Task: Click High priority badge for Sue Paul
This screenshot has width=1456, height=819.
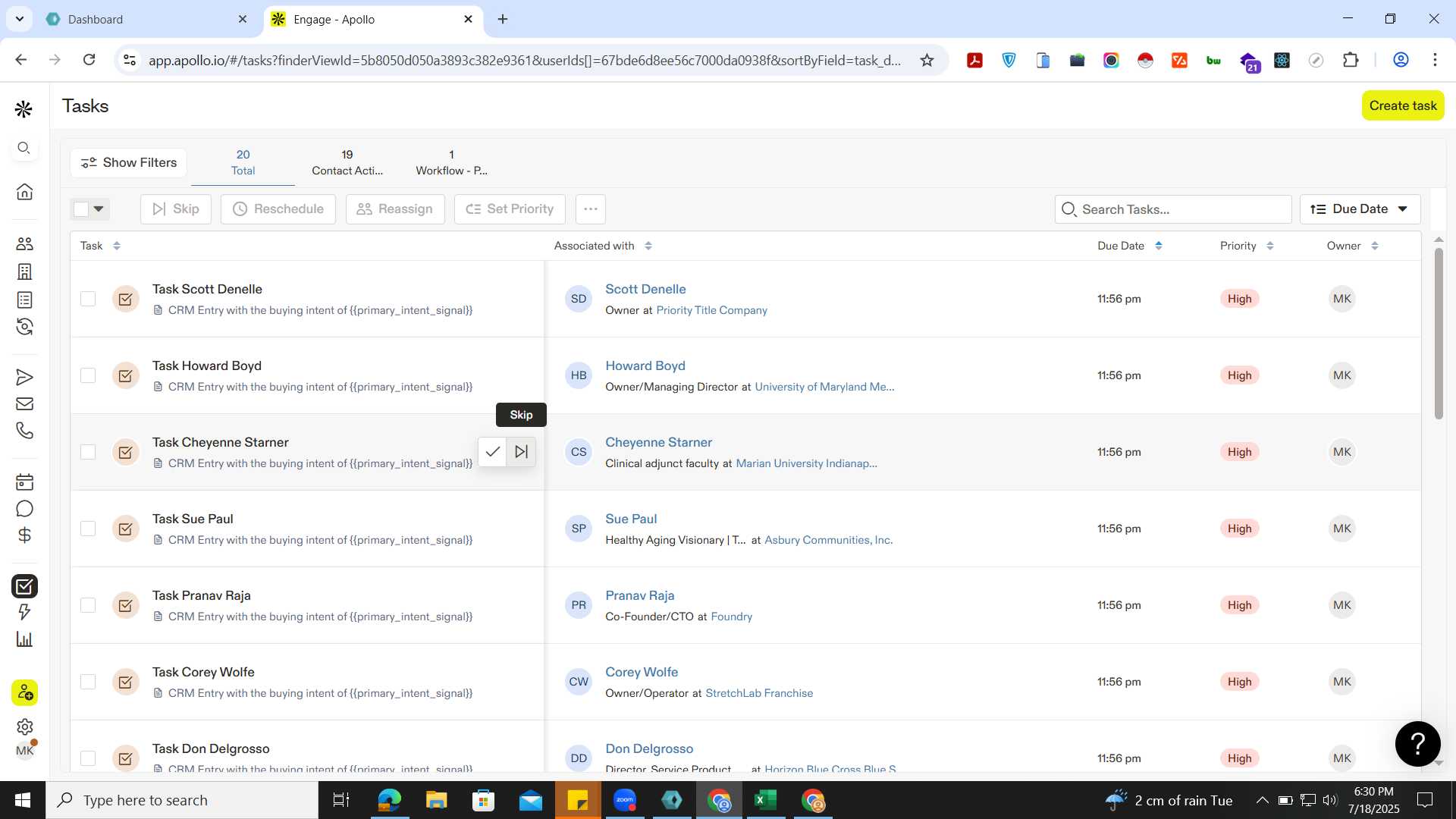Action: point(1239,529)
